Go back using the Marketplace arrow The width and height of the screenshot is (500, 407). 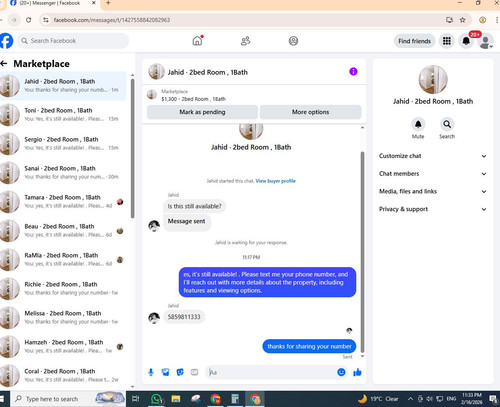pyautogui.click(x=4, y=63)
